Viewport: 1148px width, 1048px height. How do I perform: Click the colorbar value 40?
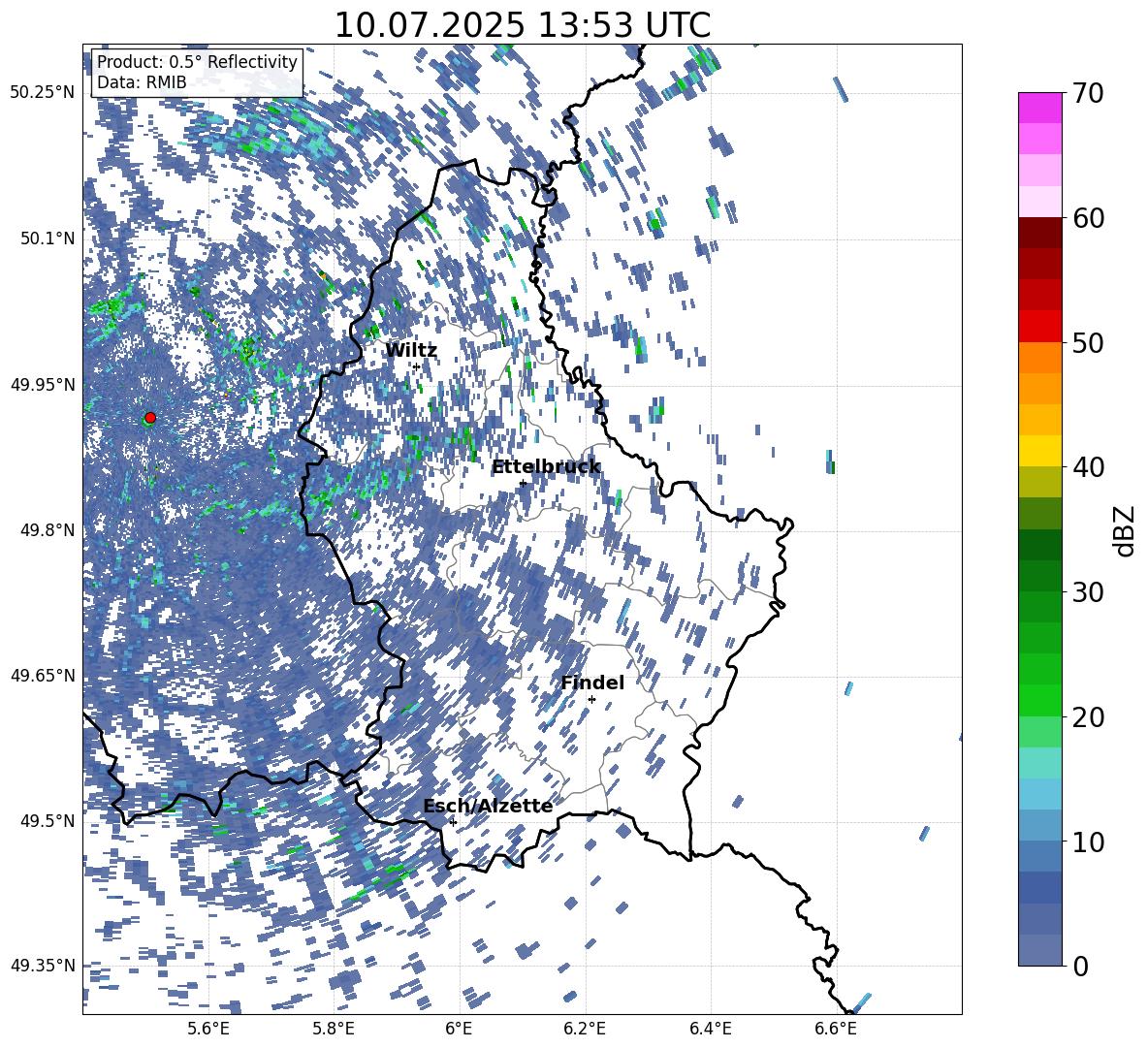pyautogui.click(x=1089, y=467)
